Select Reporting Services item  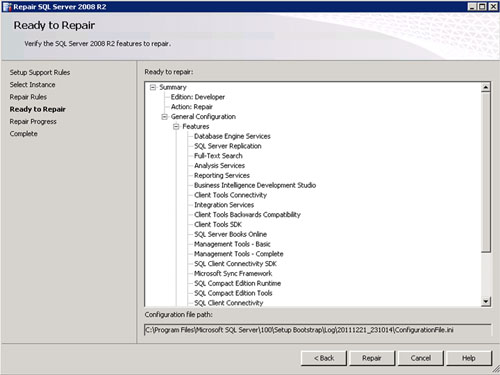click(222, 175)
